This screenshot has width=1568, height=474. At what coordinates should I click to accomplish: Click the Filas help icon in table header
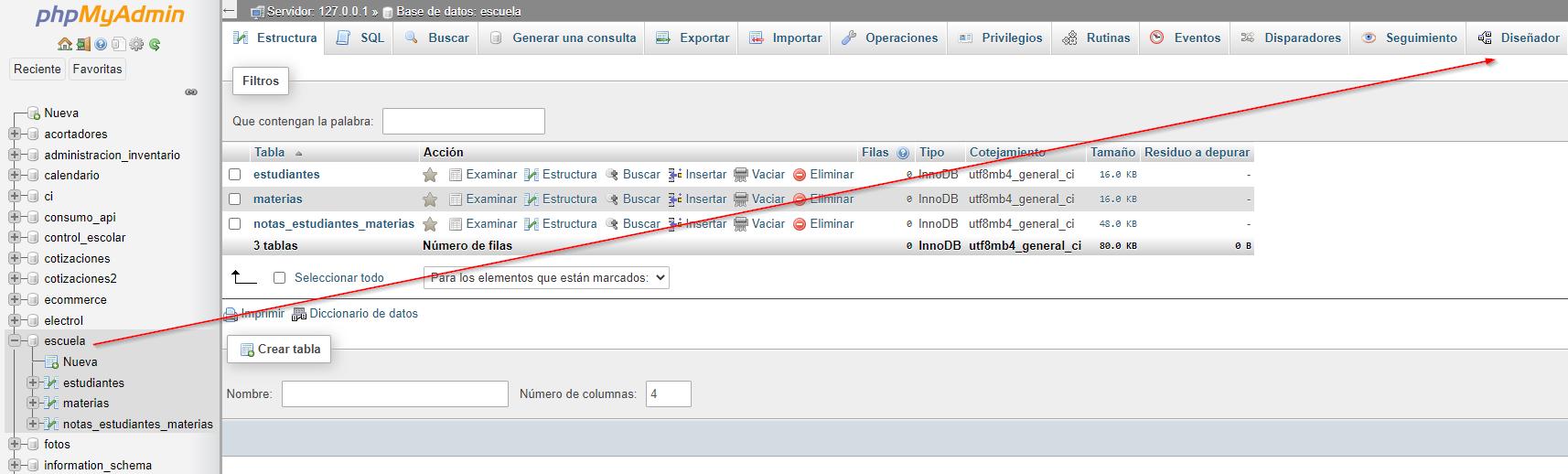[x=903, y=153]
